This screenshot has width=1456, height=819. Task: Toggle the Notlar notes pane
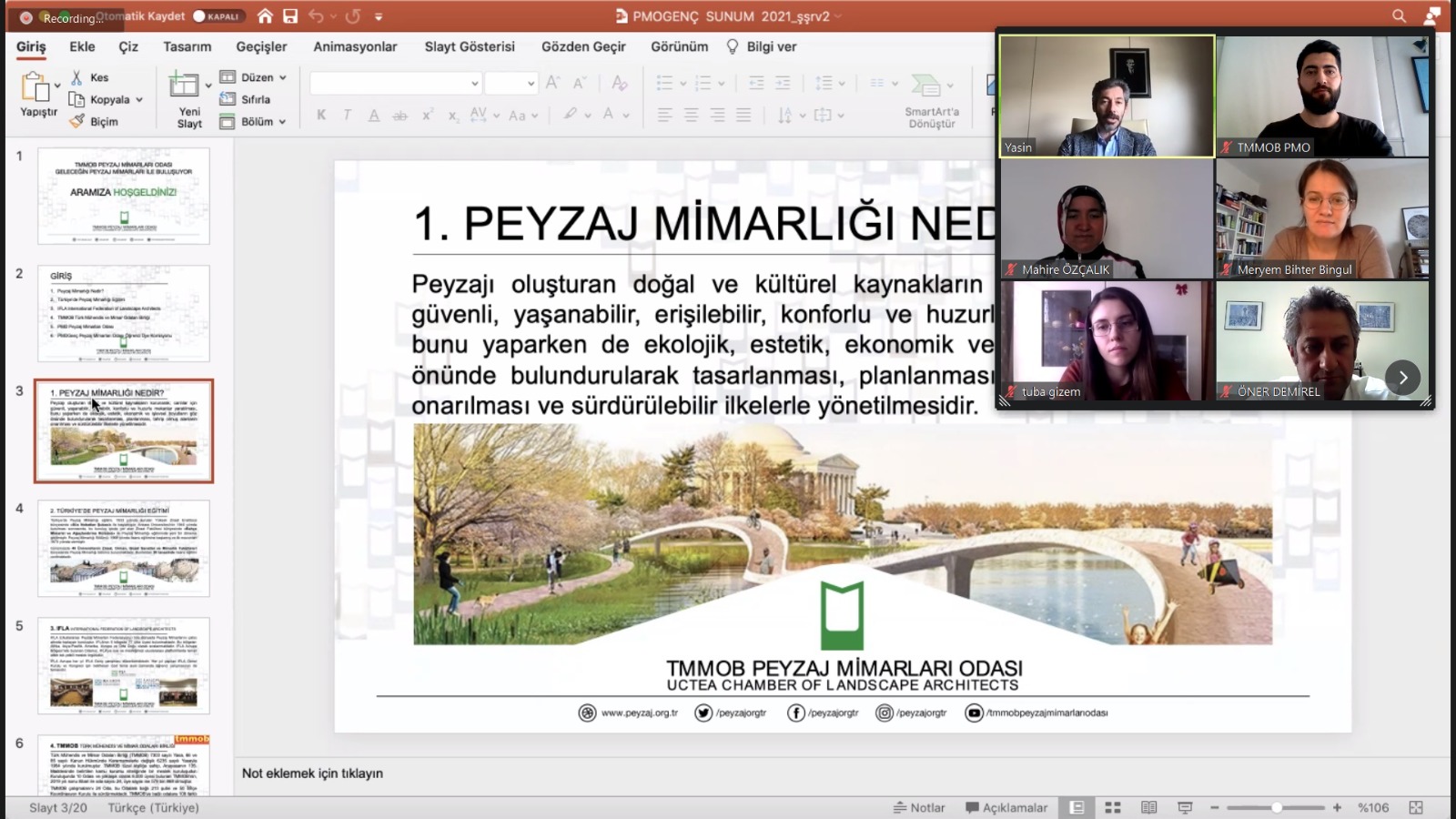pyautogui.click(x=919, y=807)
